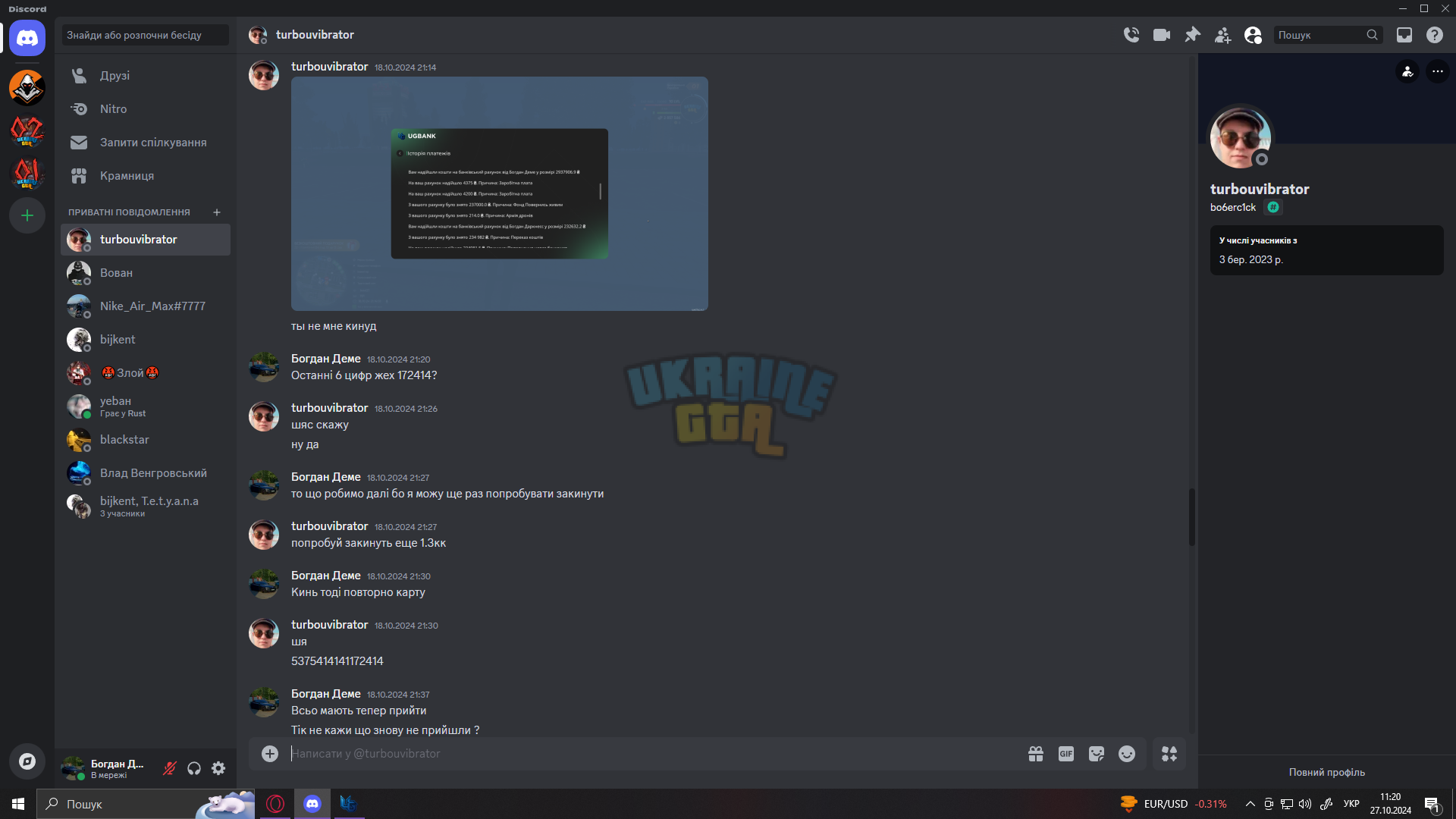1456x819 pixels.
Task: Open the third pinned taskbar app
Action: click(x=348, y=804)
